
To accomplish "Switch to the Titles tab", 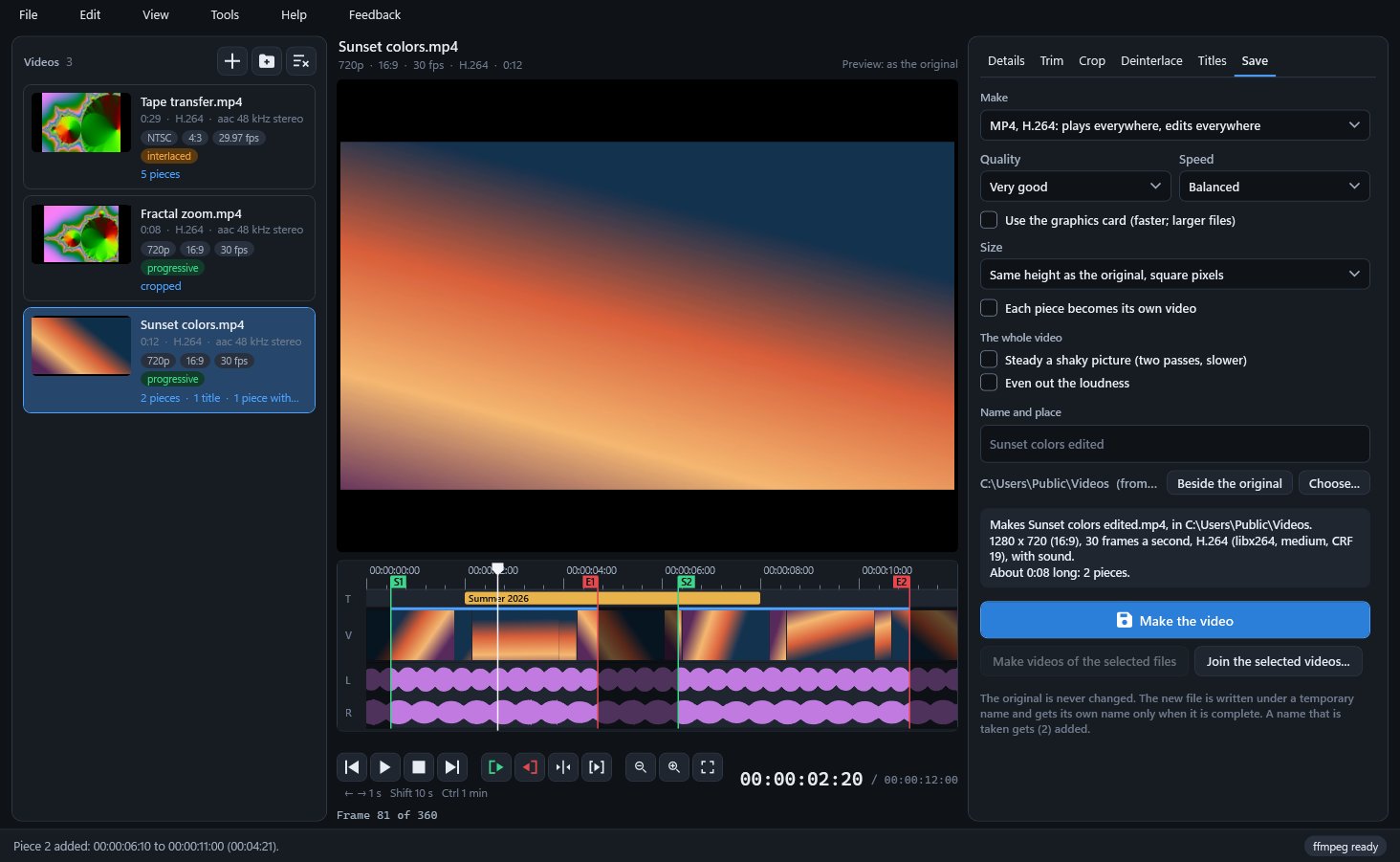I will [1212, 60].
